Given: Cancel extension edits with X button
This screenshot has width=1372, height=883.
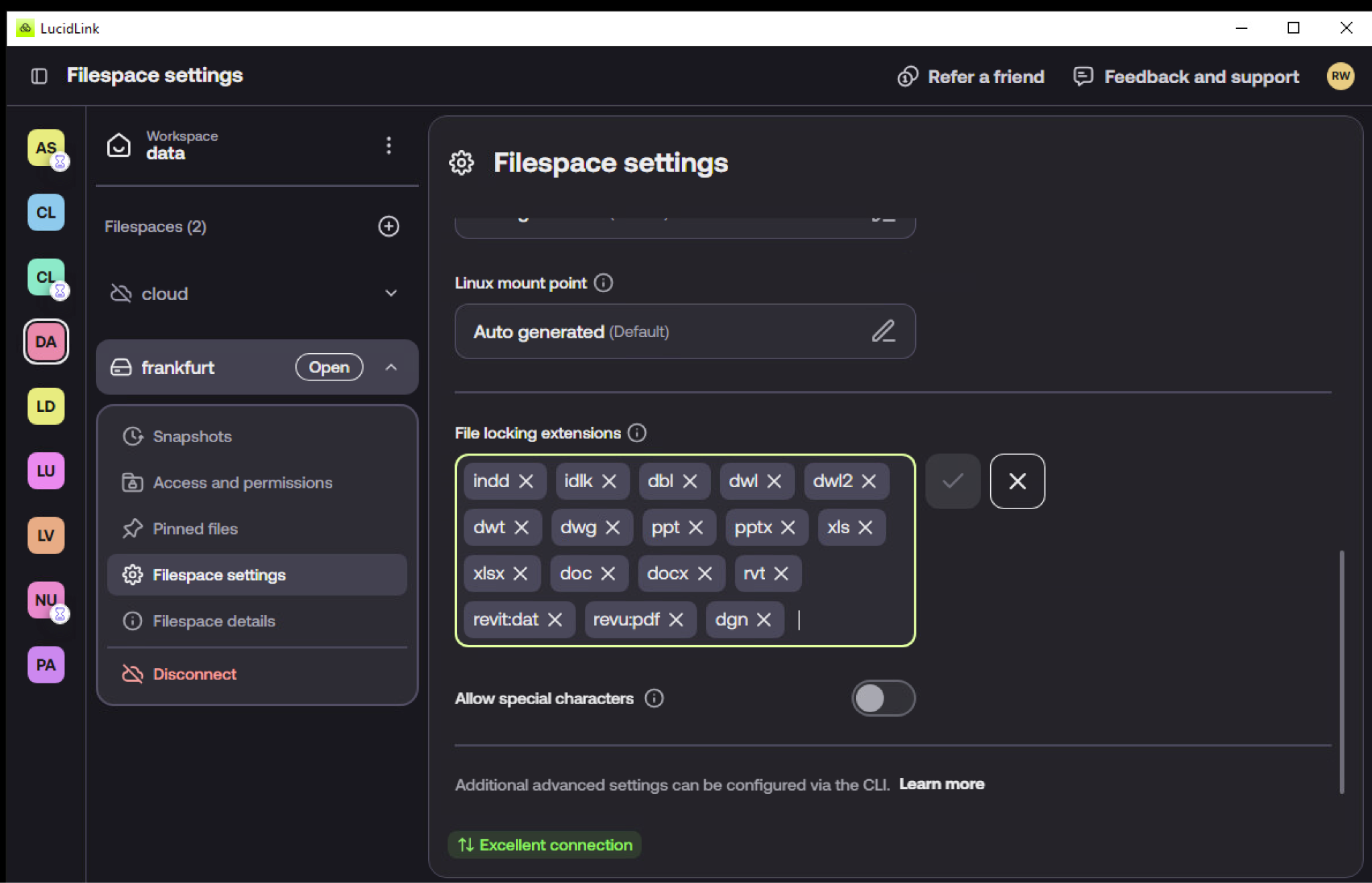Looking at the screenshot, I should tap(1017, 481).
